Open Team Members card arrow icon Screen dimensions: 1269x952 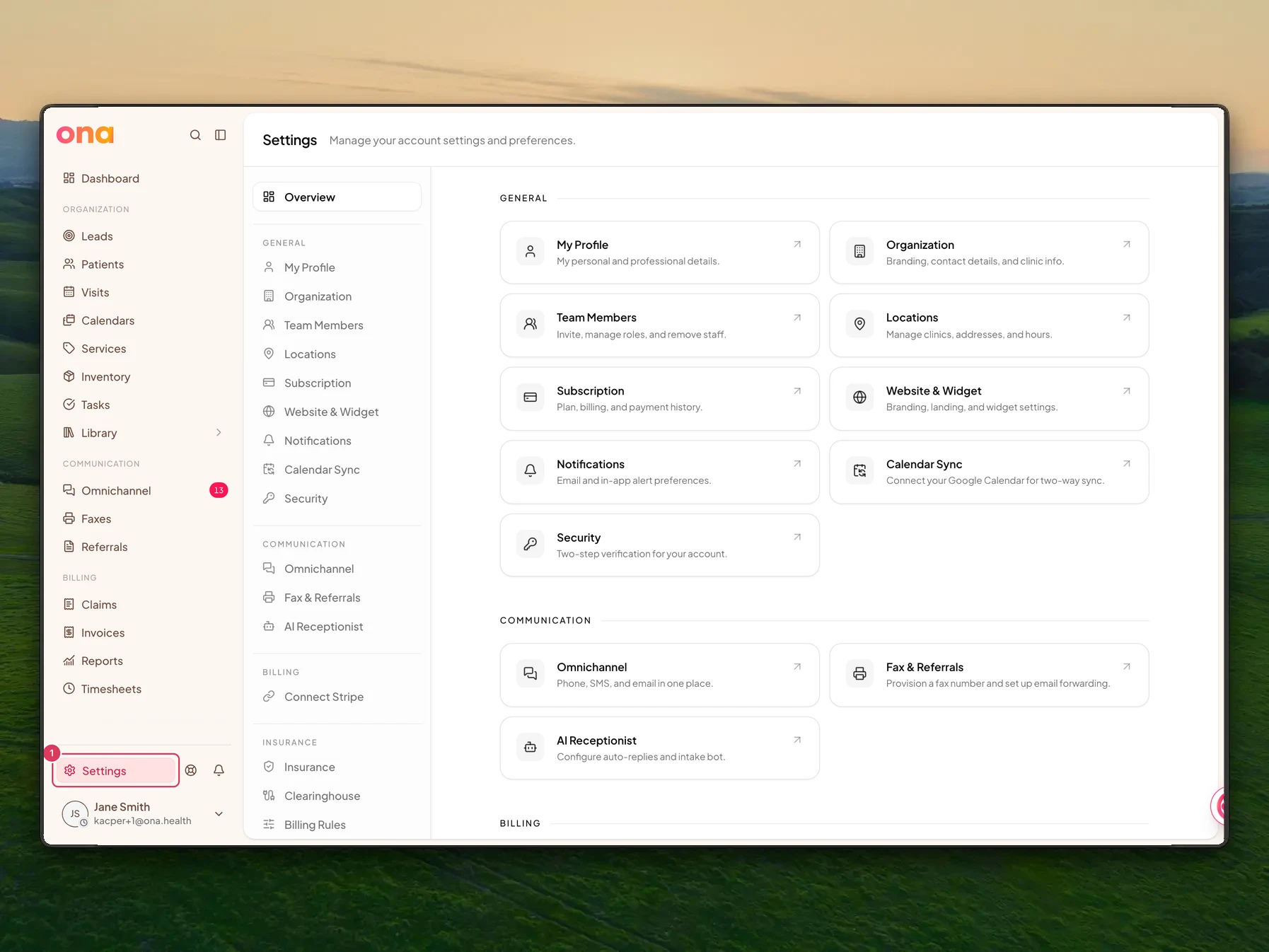click(x=797, y=318)
